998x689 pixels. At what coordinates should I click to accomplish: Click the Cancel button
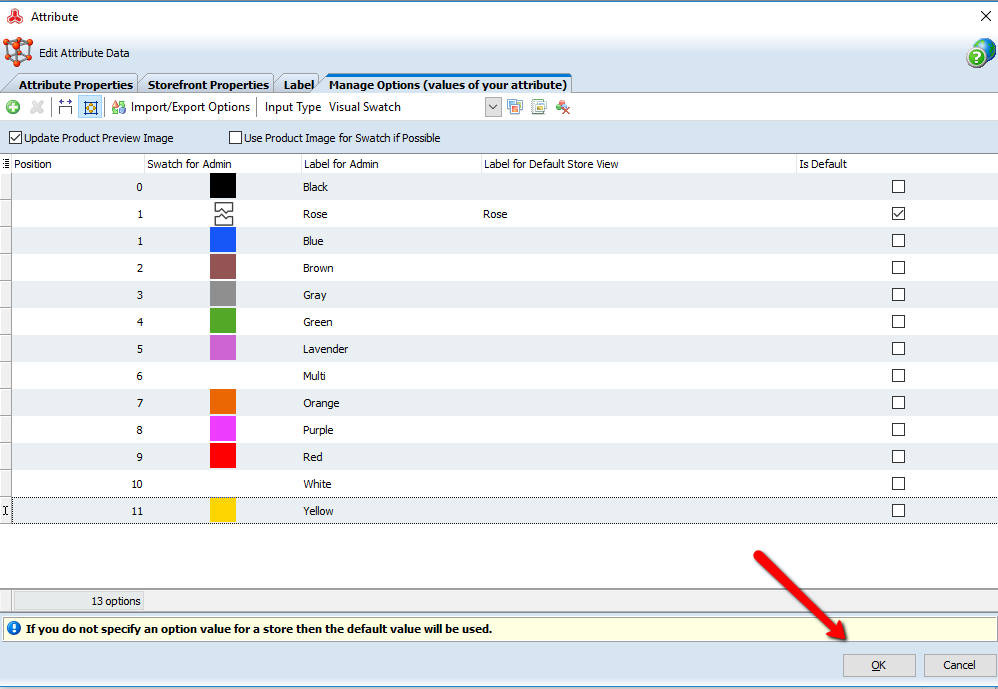click(x=958, y=665)
